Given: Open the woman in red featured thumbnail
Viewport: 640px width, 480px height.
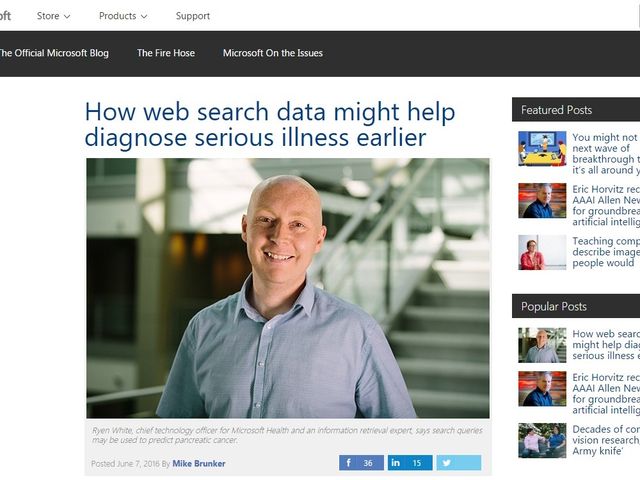Looking at the screenshot, I should click(542, 252).
